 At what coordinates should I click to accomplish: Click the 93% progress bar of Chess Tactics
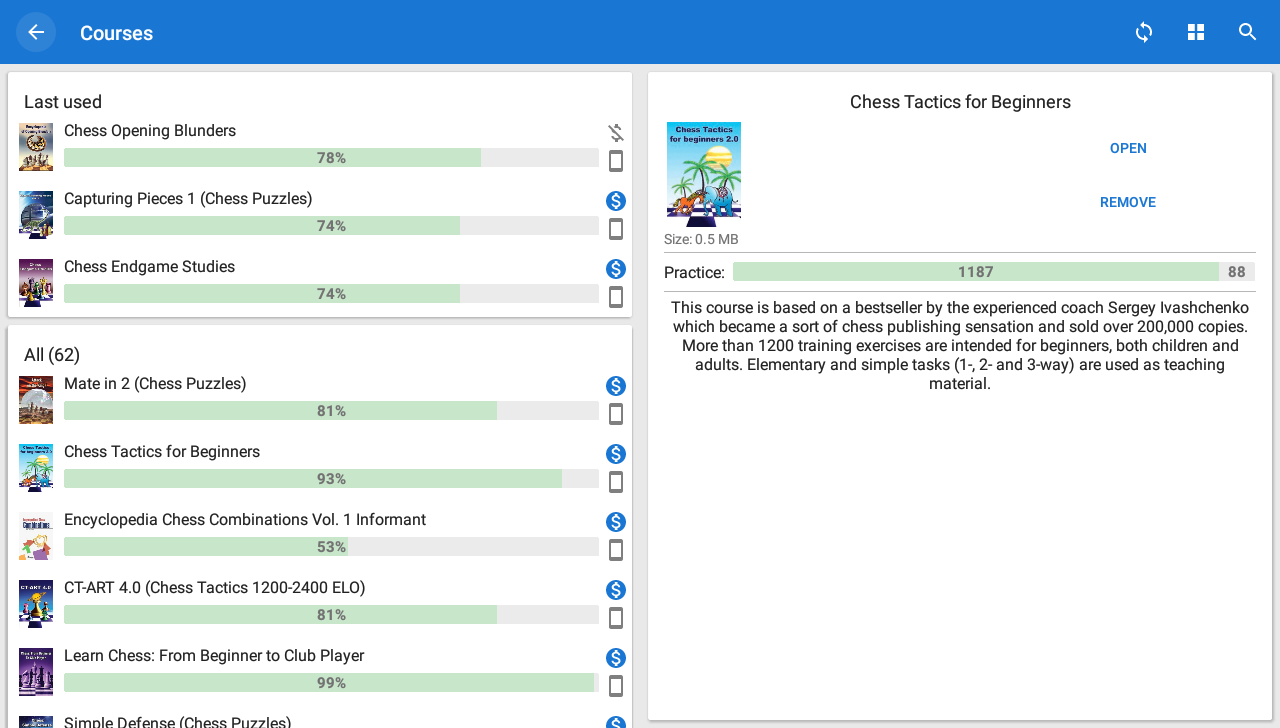pyautogui.click(x=331, y=479)
